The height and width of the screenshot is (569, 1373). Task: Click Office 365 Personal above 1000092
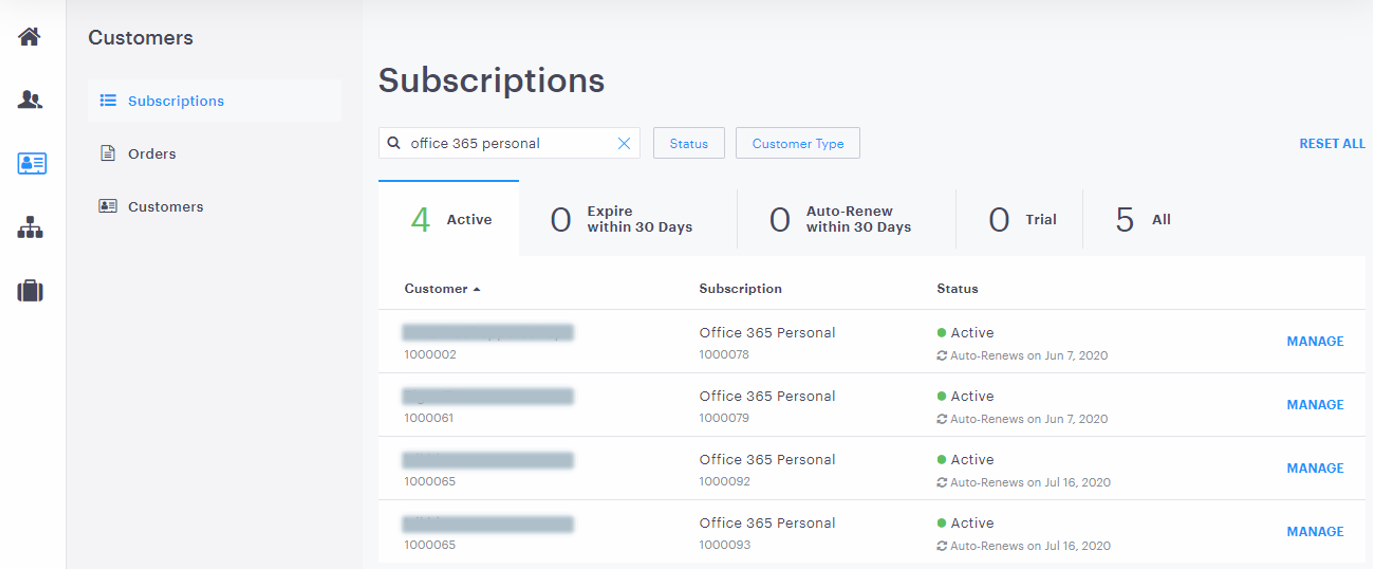coord(767,459)
